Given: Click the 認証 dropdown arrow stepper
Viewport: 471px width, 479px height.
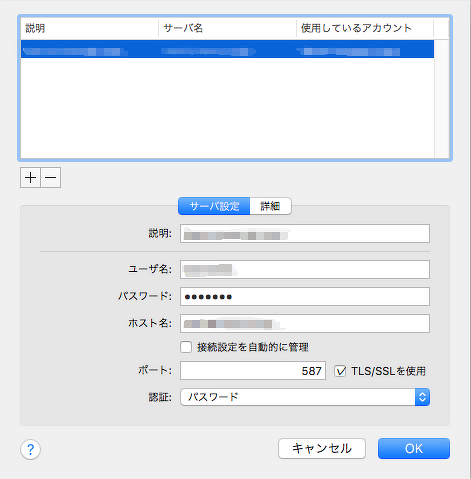Looking at the screenshot, I should [x=422, y=397].
